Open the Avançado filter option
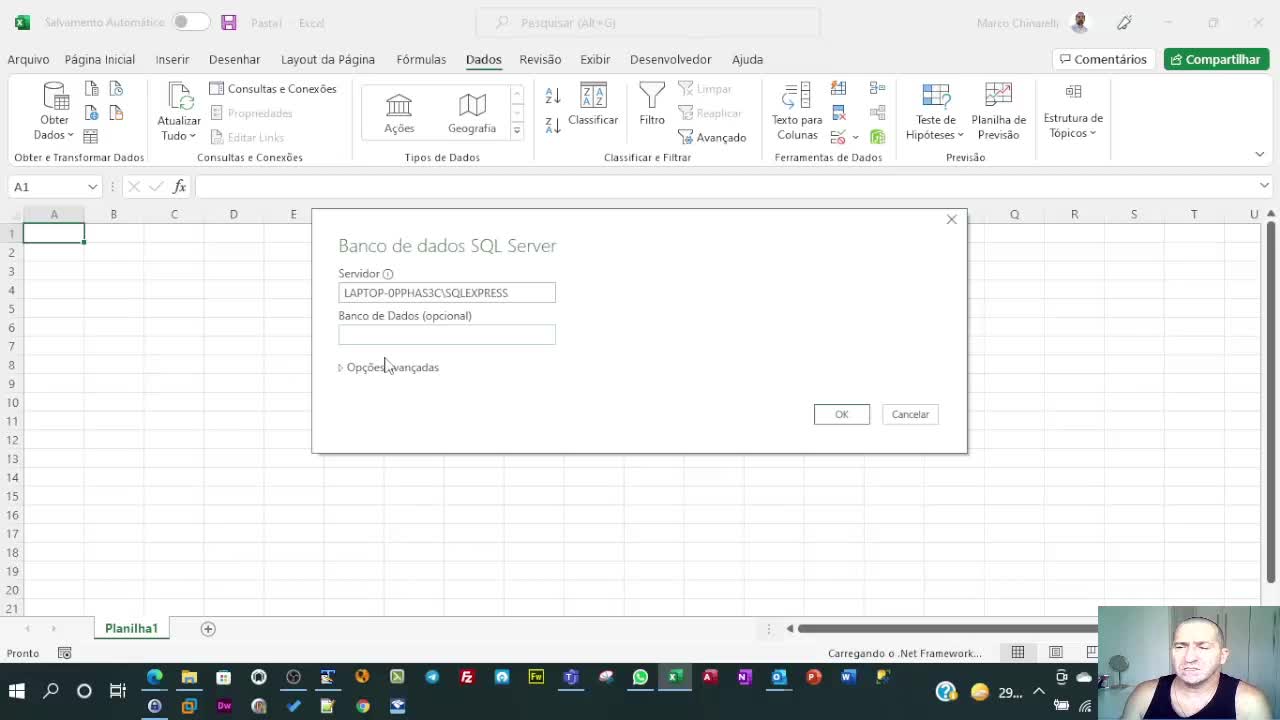Viewport: 1280px width, 720px height. tap(713, 137)
